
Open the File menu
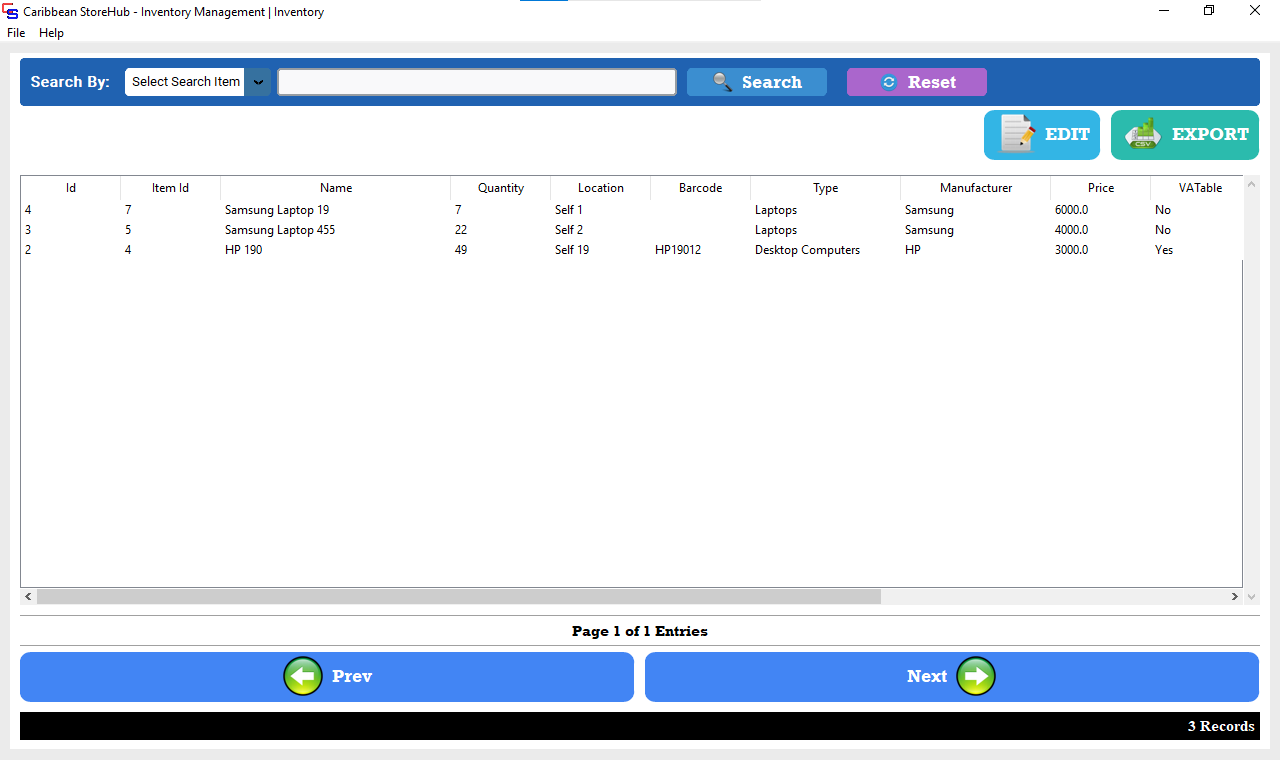[x=16, y=33]
